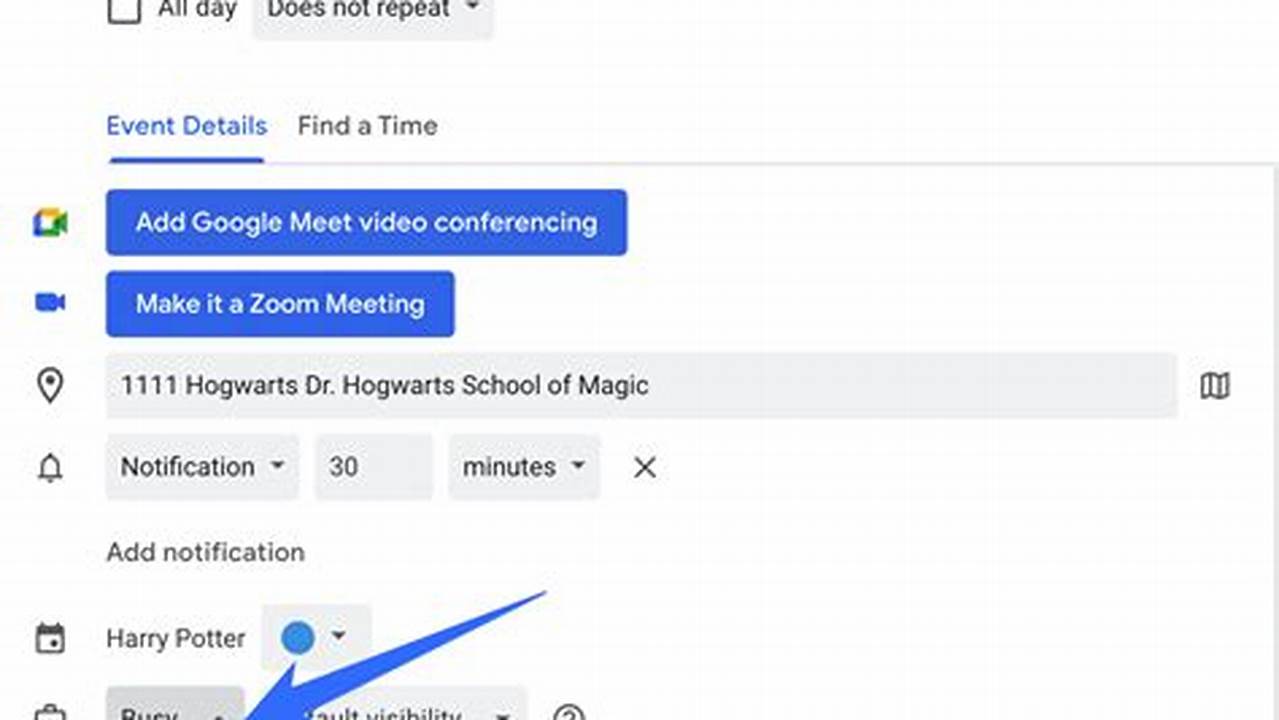
Task: Click the notification bell icon
Action: click(x=50, y=467)
